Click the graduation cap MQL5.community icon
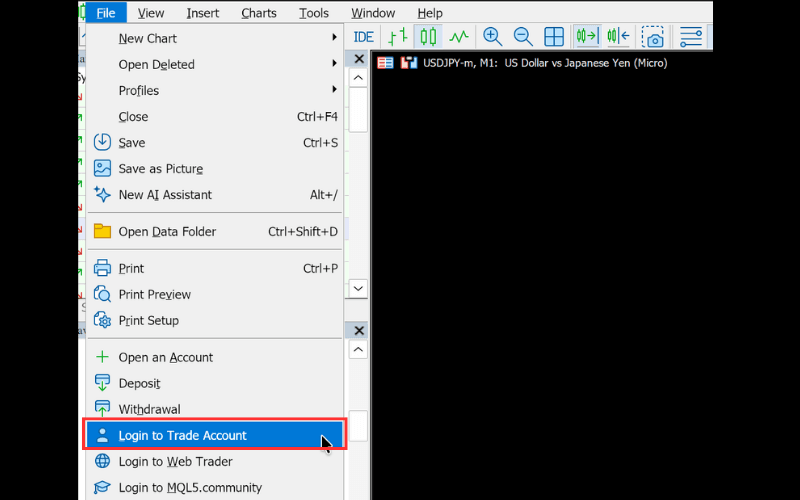Viewport: 800px width, 500px height. pos(102,487)
